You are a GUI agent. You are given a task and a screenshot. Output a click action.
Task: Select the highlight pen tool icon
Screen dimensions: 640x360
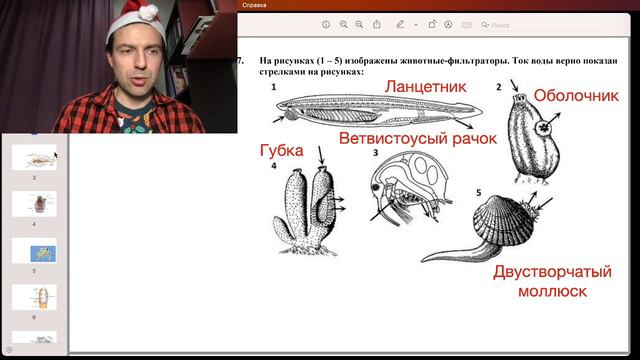[400, 24]
